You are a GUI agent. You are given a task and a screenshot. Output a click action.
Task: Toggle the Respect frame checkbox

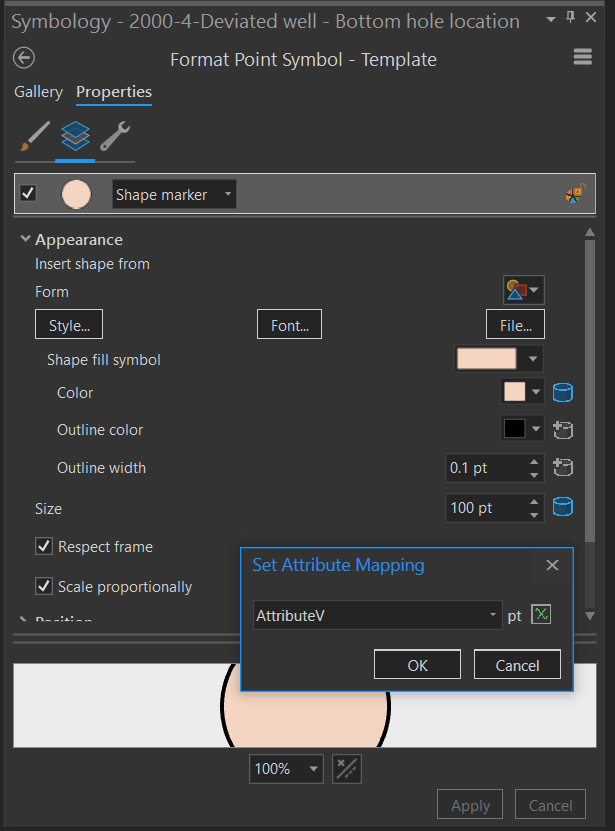(x=43, y=546)
